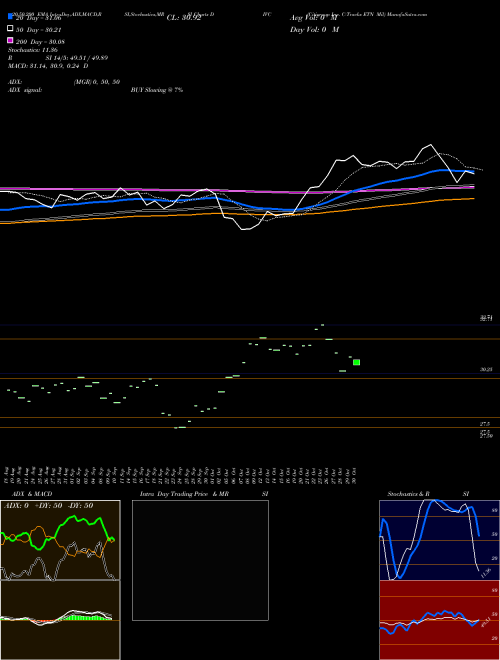Click 'Intra Day Trading Price & MR' title
Viewport: 500px width, 660px height.
tap(184, 494)
